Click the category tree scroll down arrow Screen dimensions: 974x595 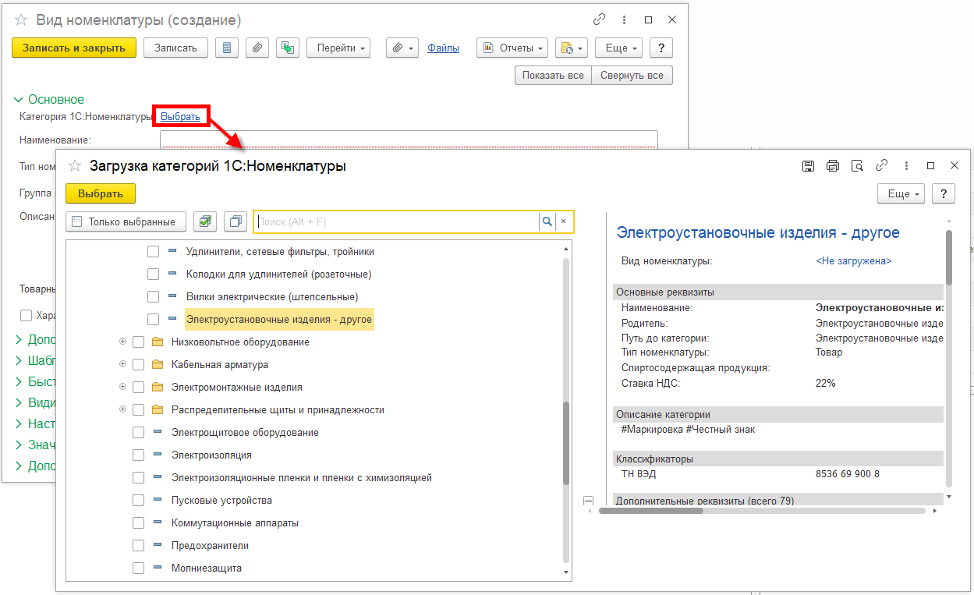tap(566, 572)
